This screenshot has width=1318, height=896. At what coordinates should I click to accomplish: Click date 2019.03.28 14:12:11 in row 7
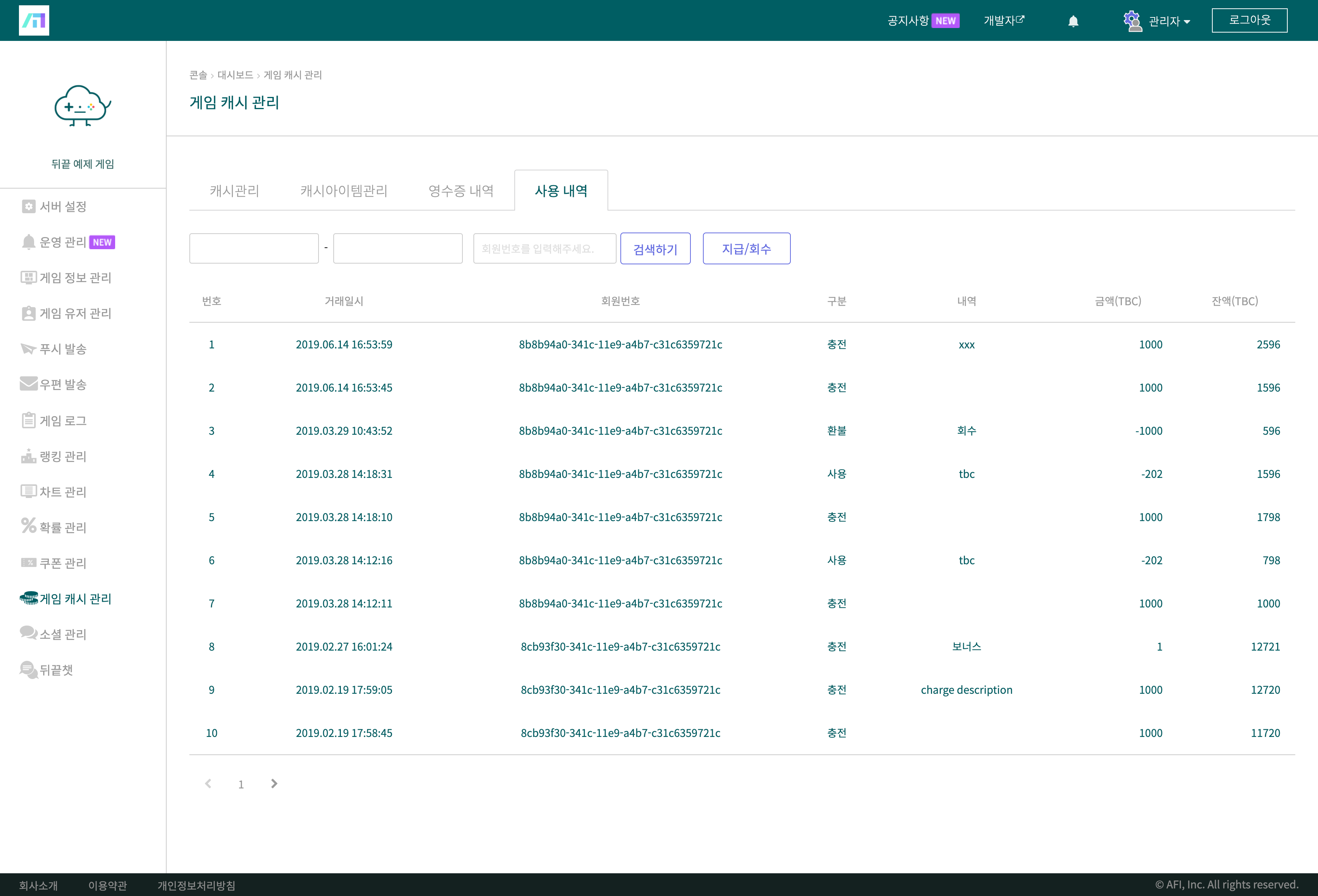coord(344,603)
